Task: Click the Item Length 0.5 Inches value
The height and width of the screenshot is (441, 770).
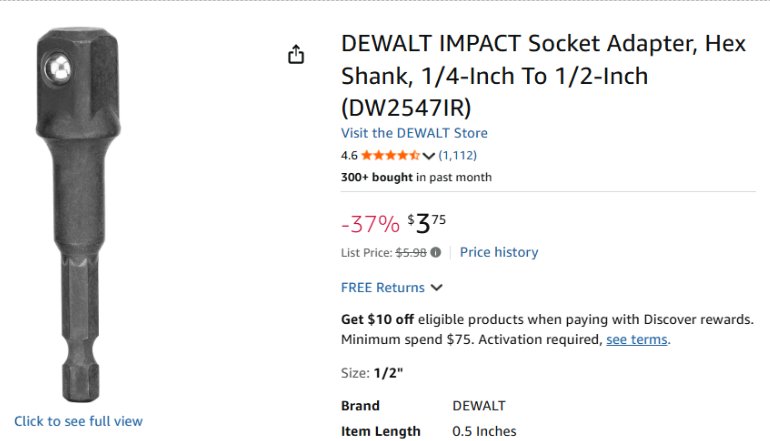Action: 484,431
